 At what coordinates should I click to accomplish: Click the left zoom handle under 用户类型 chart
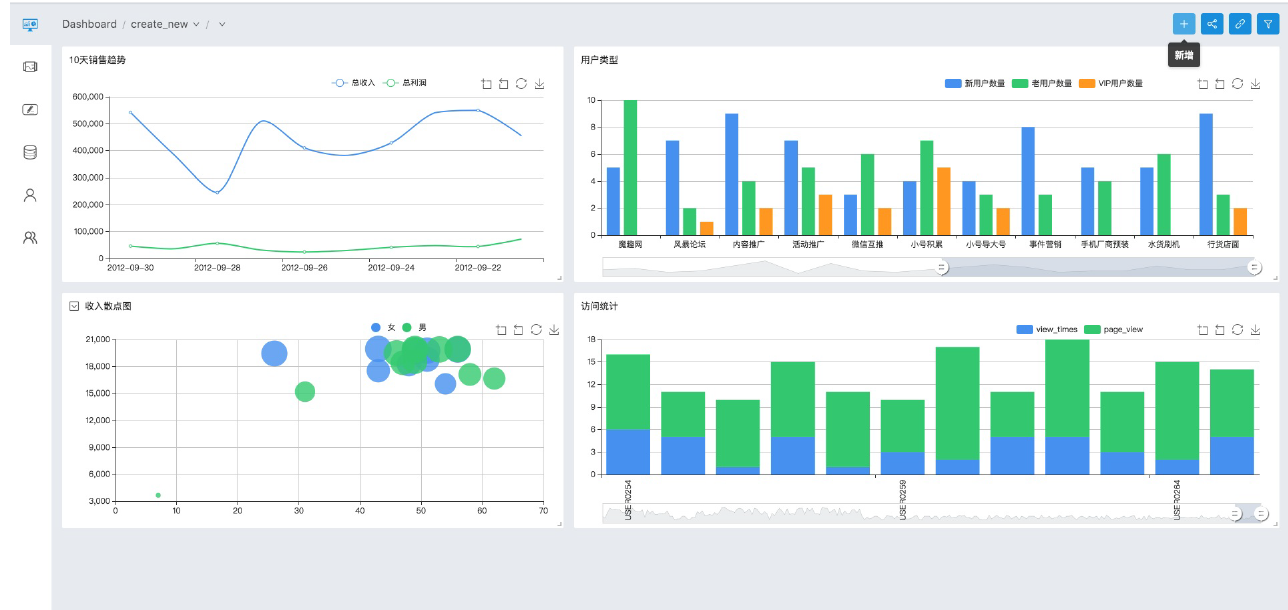941,267
